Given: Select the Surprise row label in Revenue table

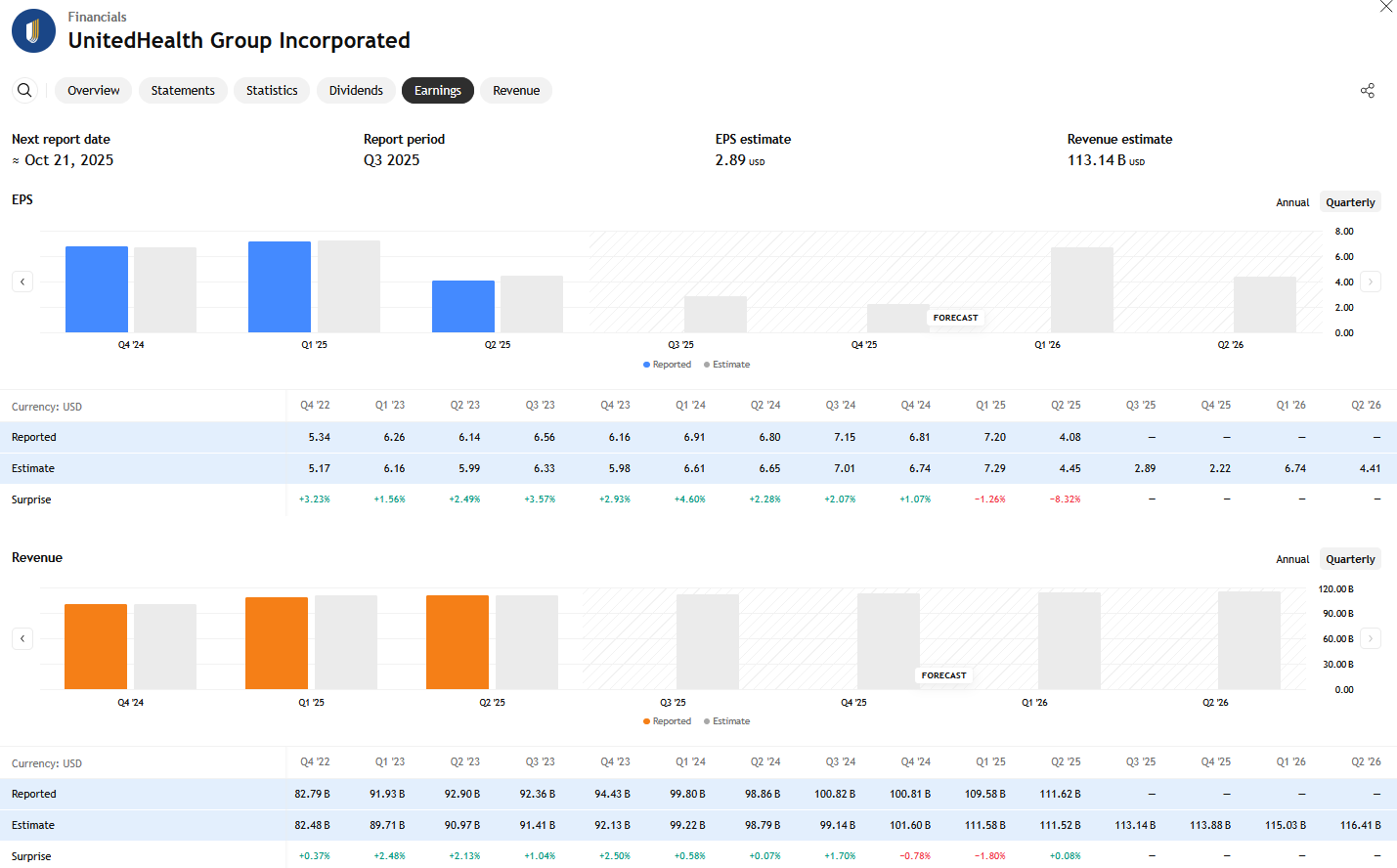Looking at the screenshot, I should click(x=31, y=856).
